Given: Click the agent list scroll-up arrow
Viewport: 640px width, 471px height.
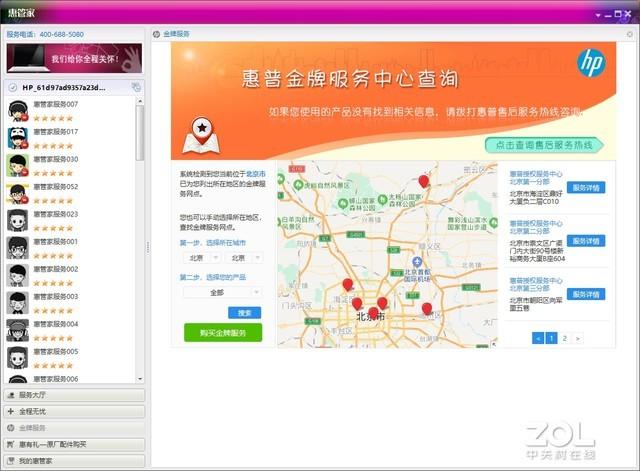Looking at the screenshot, I should pos(140,101).
